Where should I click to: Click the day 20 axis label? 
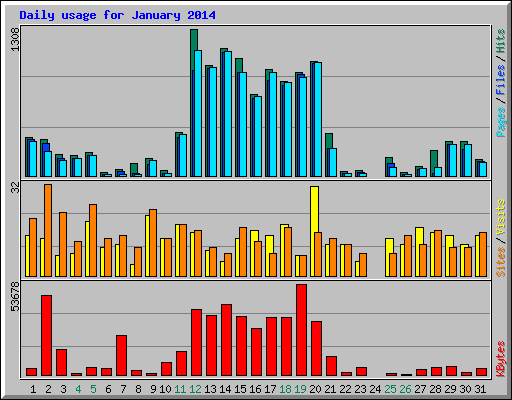[315, 389]
